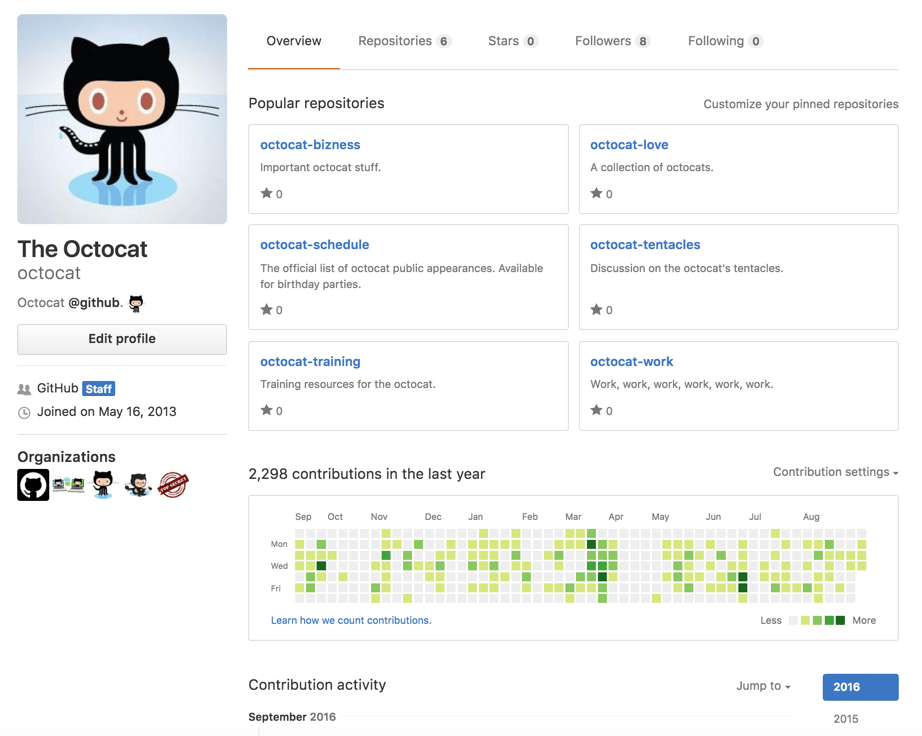
Task: Click the Edit profile button
Action: tap(122, 339)
